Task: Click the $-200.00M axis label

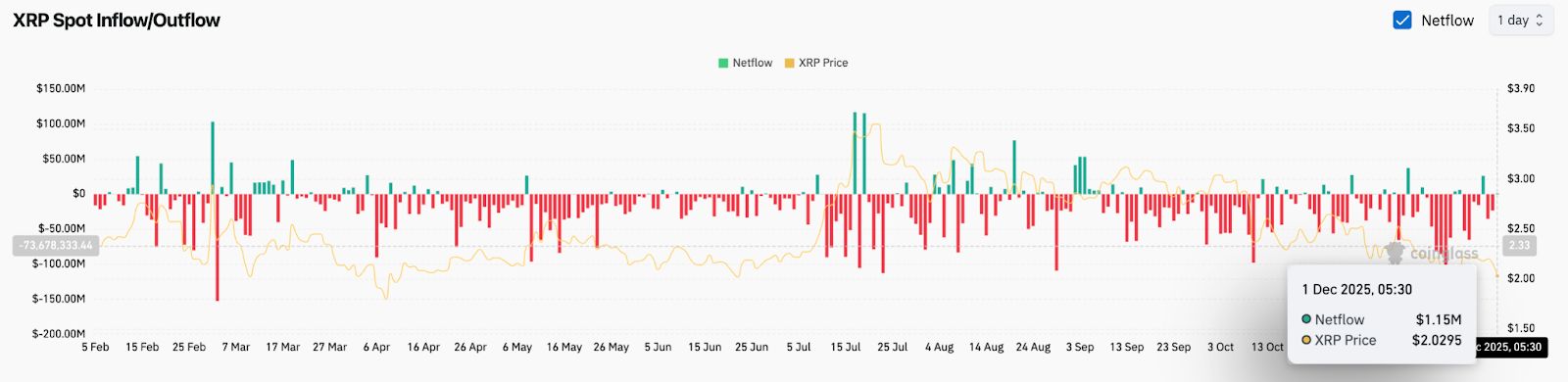Action: tap(59, 334)
